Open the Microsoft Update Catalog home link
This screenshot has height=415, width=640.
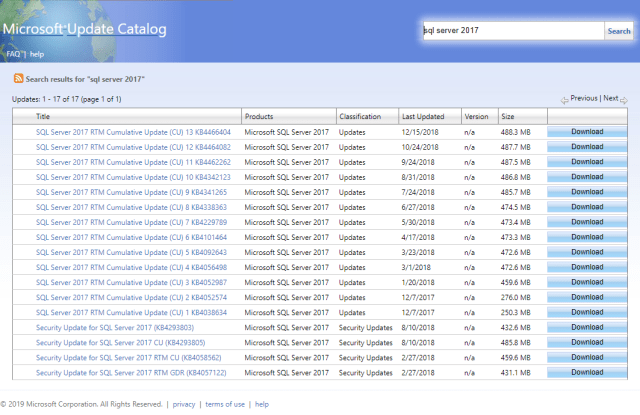pos(84,29)
